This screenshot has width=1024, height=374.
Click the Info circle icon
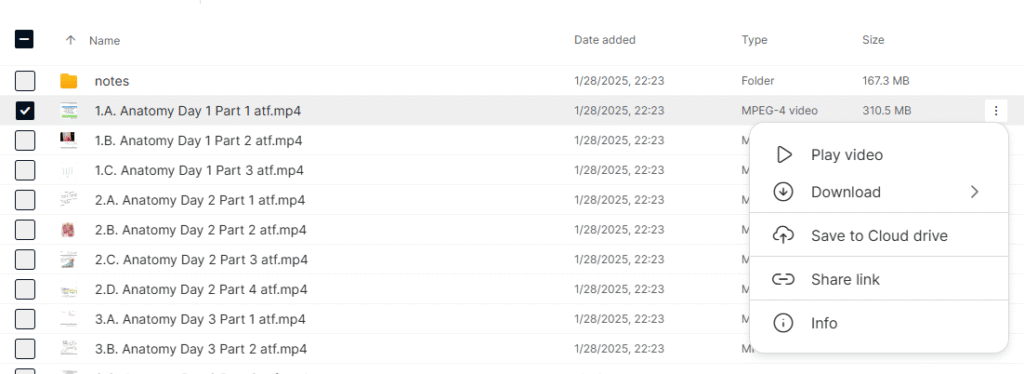tap(783, 323)
